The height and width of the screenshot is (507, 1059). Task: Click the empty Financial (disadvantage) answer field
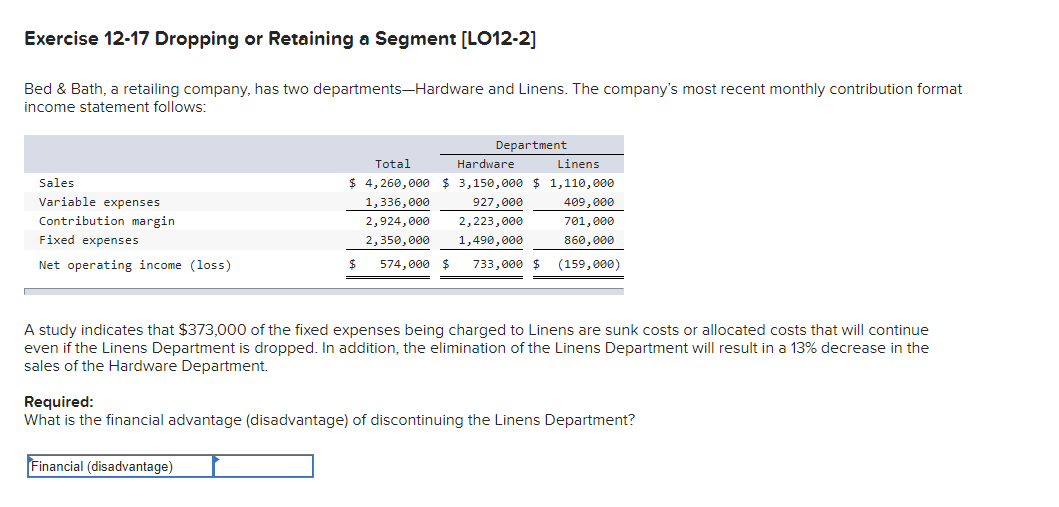263,466
